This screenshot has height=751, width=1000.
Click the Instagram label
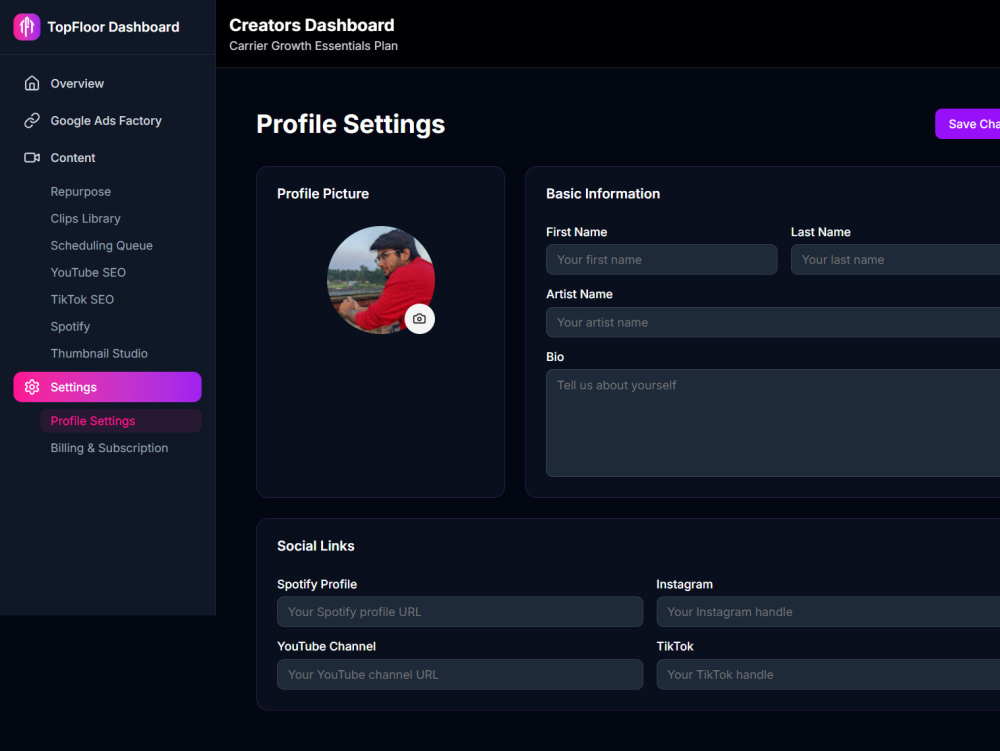click(684, 585)
